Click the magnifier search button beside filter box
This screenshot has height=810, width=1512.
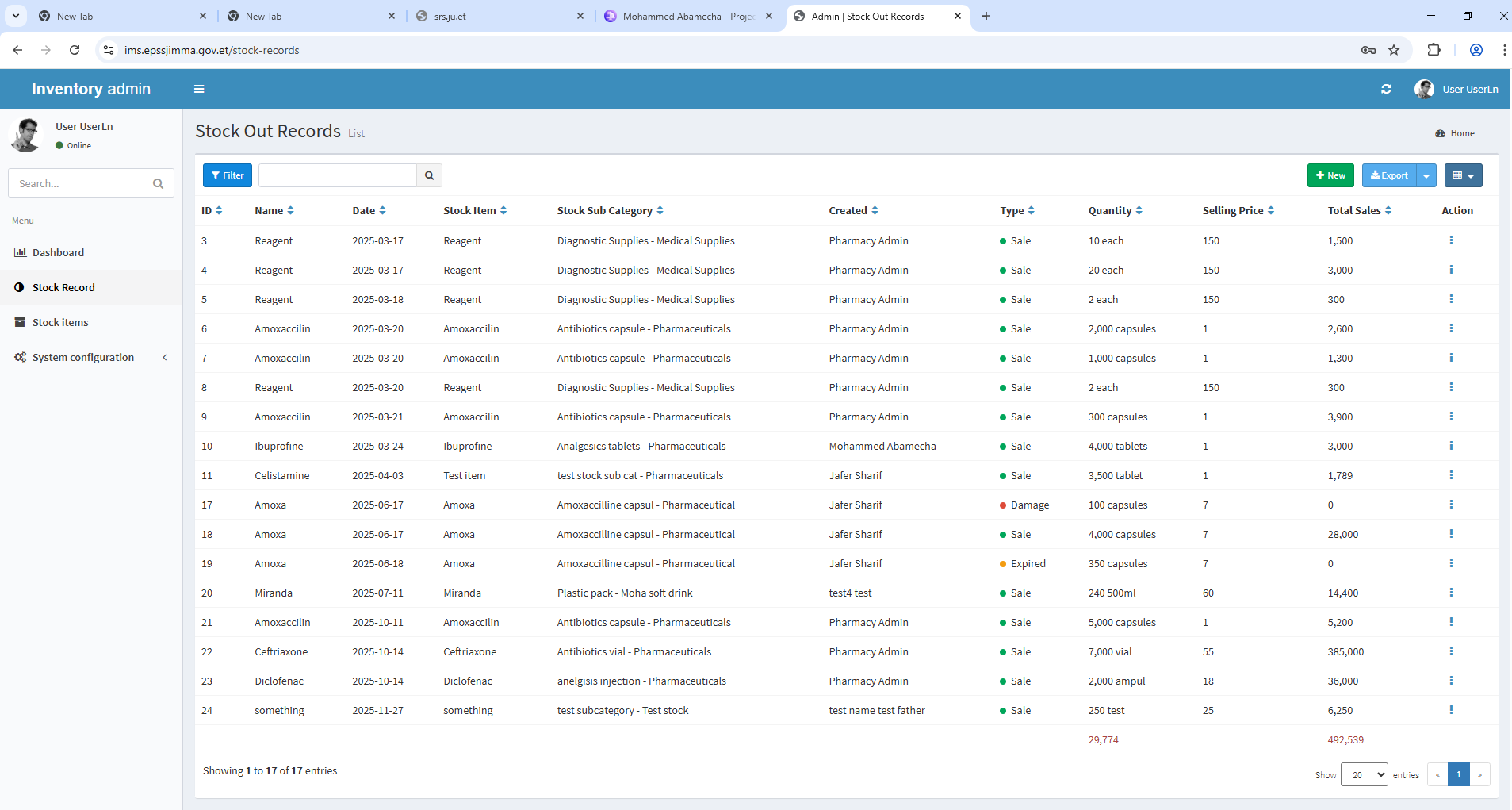click(429, 175)
